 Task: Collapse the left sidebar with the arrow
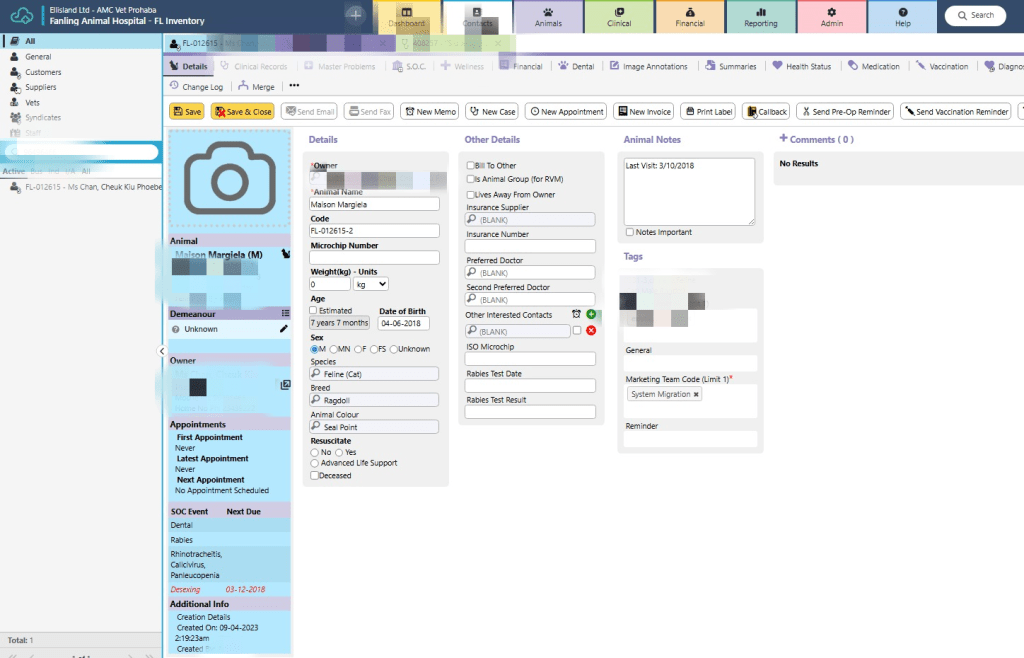point(162,351)
